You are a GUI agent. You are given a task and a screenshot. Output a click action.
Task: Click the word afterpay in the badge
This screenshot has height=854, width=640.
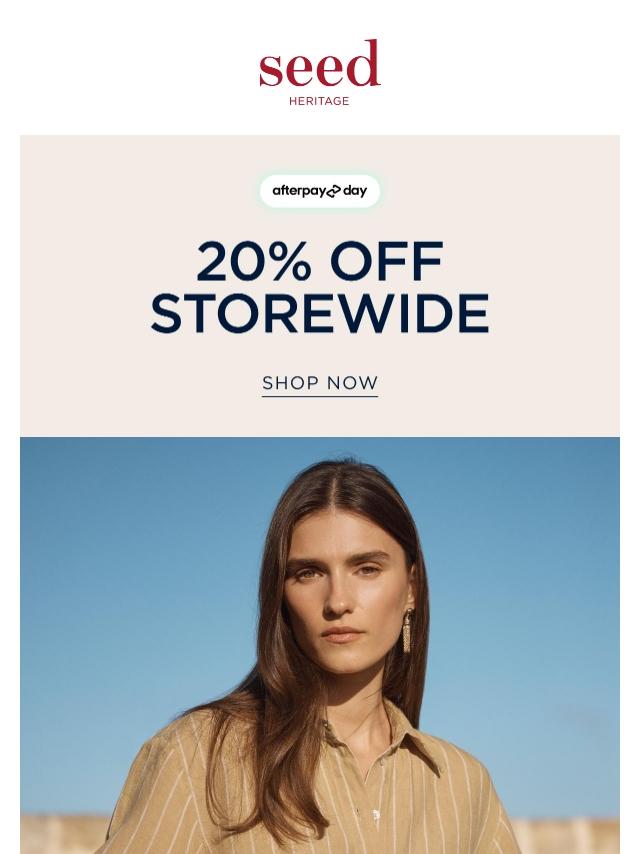[x=298, y=191]
